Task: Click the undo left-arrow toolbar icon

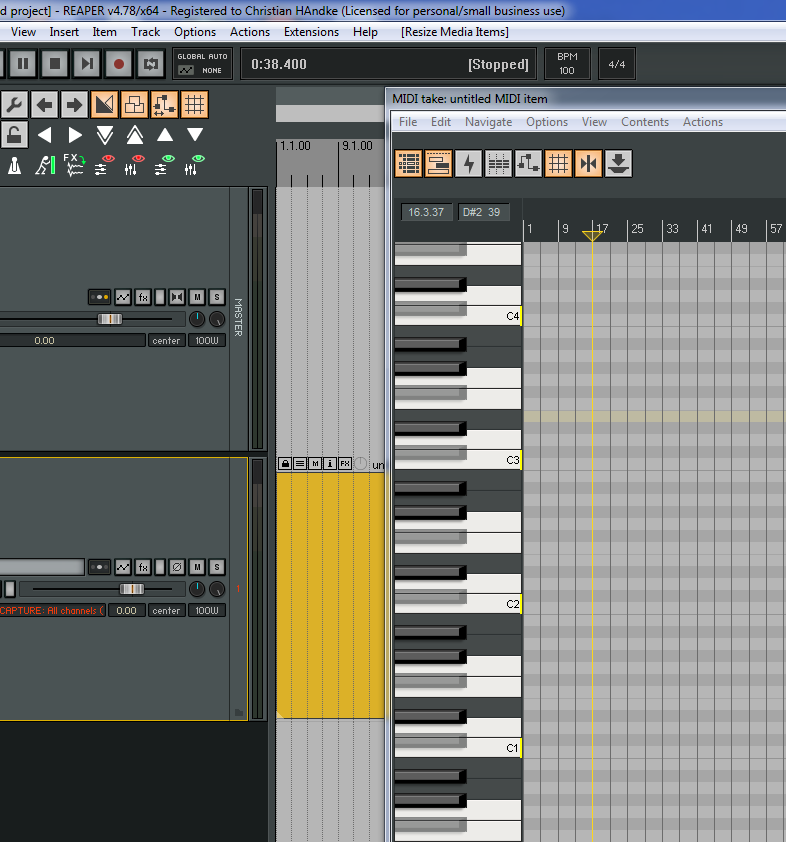Action: pos(44,104)
